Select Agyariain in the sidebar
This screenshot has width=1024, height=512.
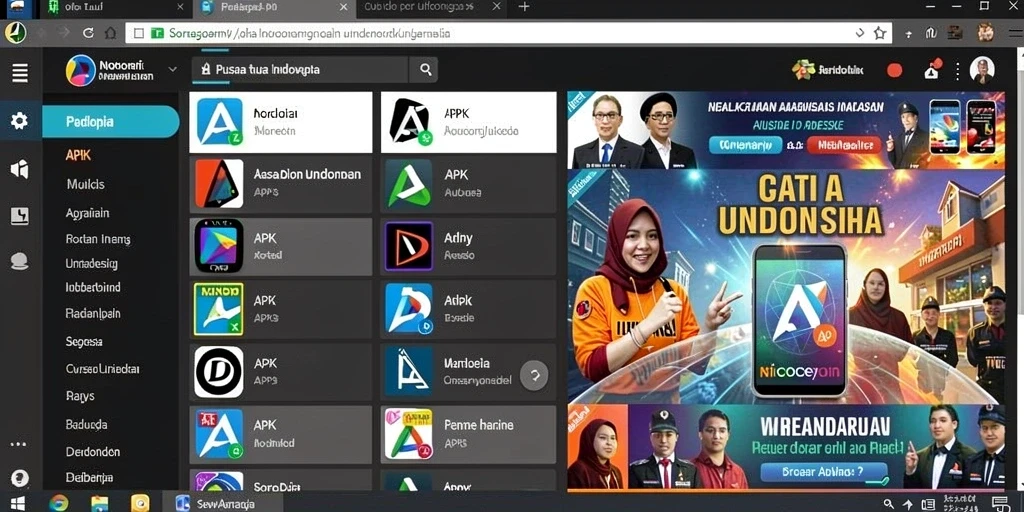(x=88, y=213)
